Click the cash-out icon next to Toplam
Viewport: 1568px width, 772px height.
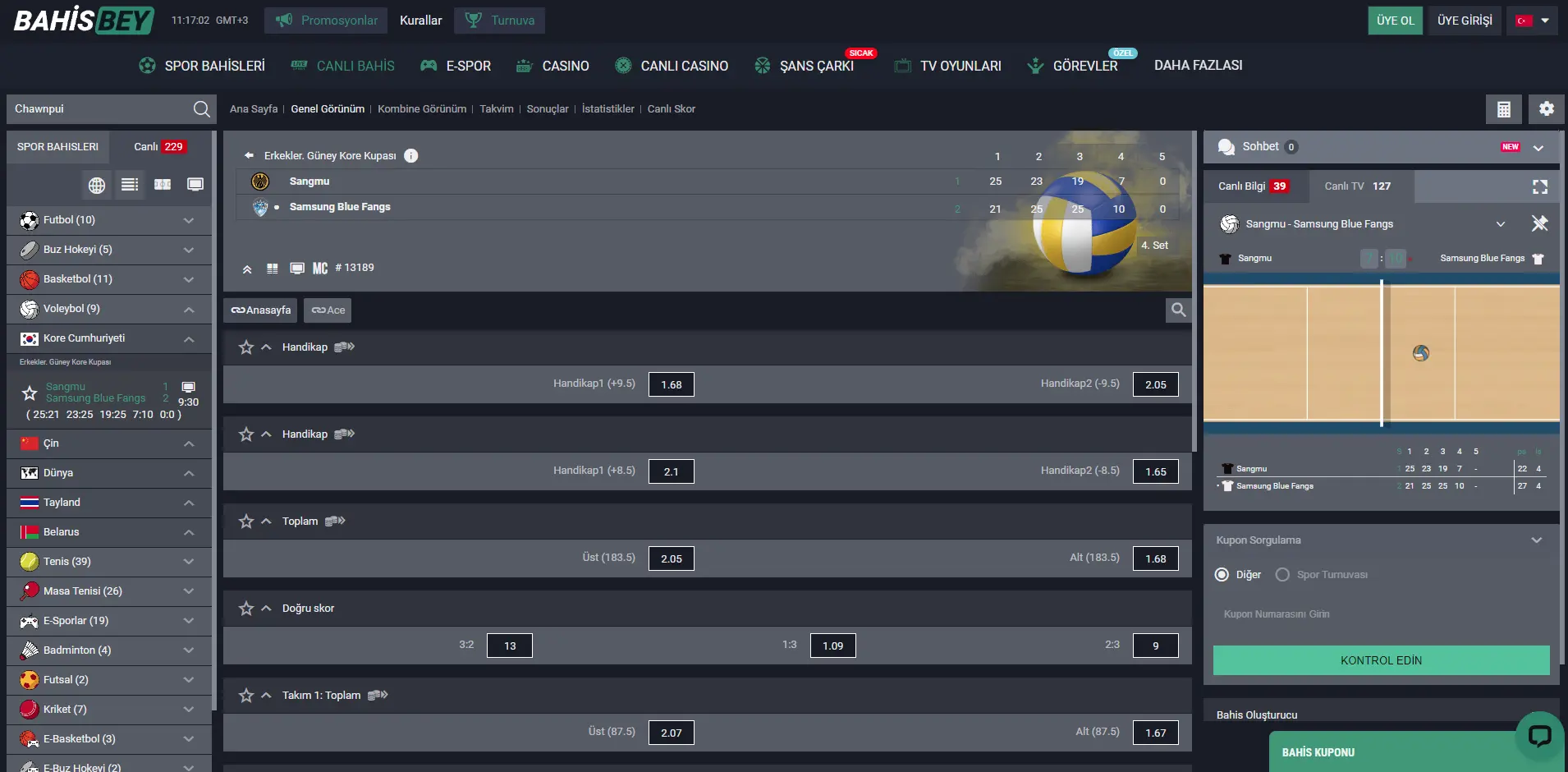pos(335,521)
